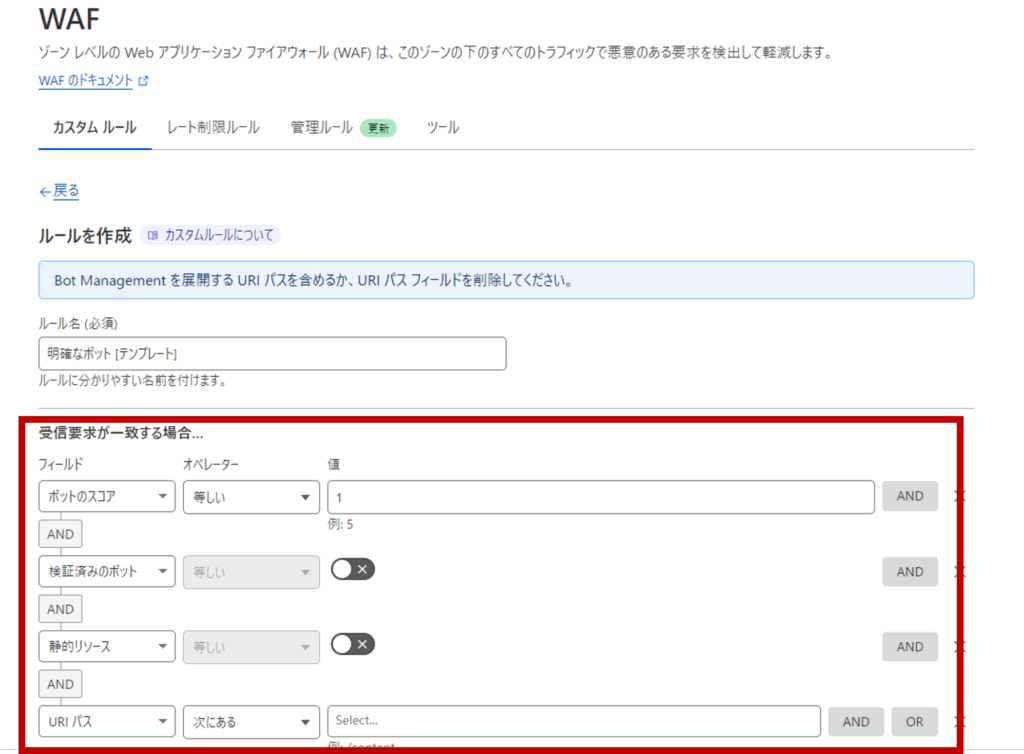Switch to the 管理ルール tab
Screen dimensions: 1024x754
coord(321,128)
